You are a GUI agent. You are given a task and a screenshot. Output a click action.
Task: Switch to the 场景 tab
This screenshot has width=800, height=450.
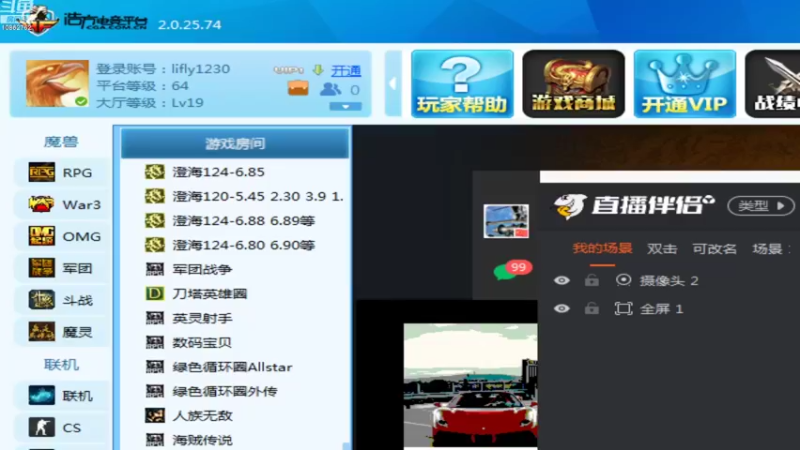[x=767, y=249]
